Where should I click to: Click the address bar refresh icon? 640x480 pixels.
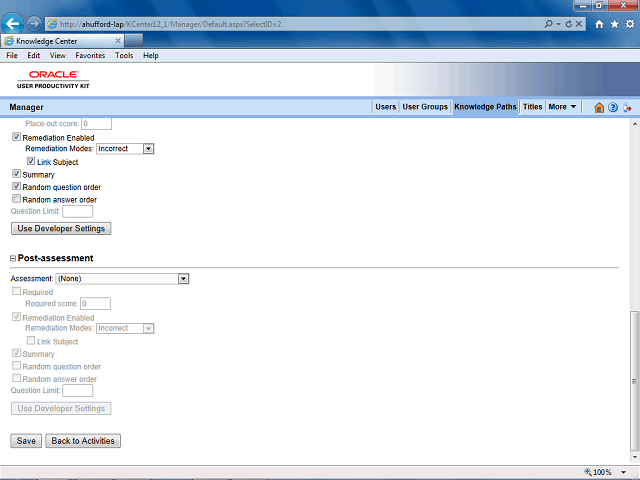point(569,24)
